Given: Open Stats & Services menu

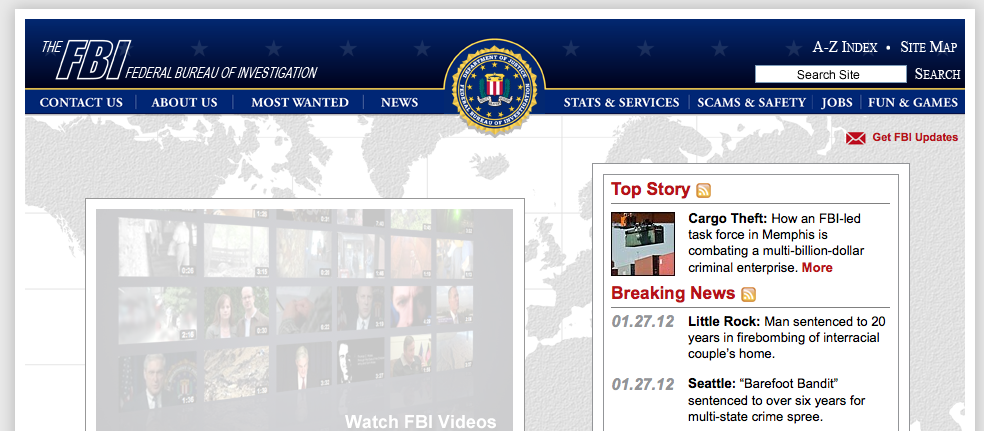Looking at the screenshot, I should pos(621,102).
